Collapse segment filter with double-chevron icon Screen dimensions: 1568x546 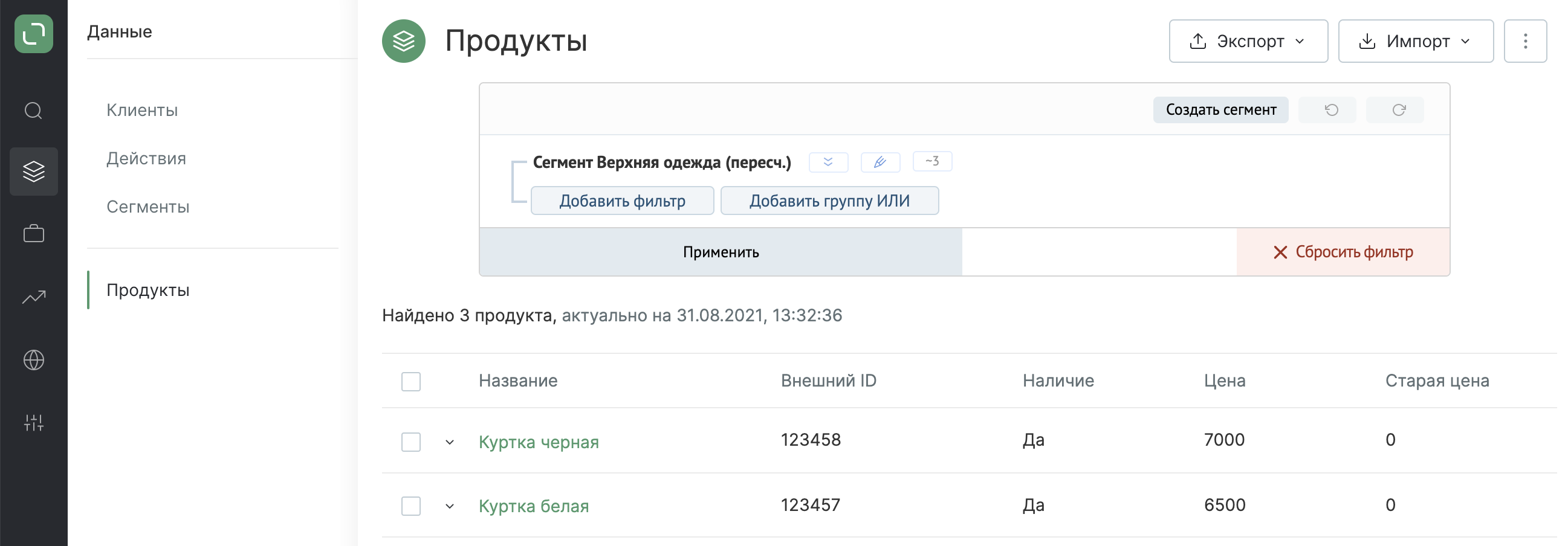pyautogui.click(x=829, y=162)
